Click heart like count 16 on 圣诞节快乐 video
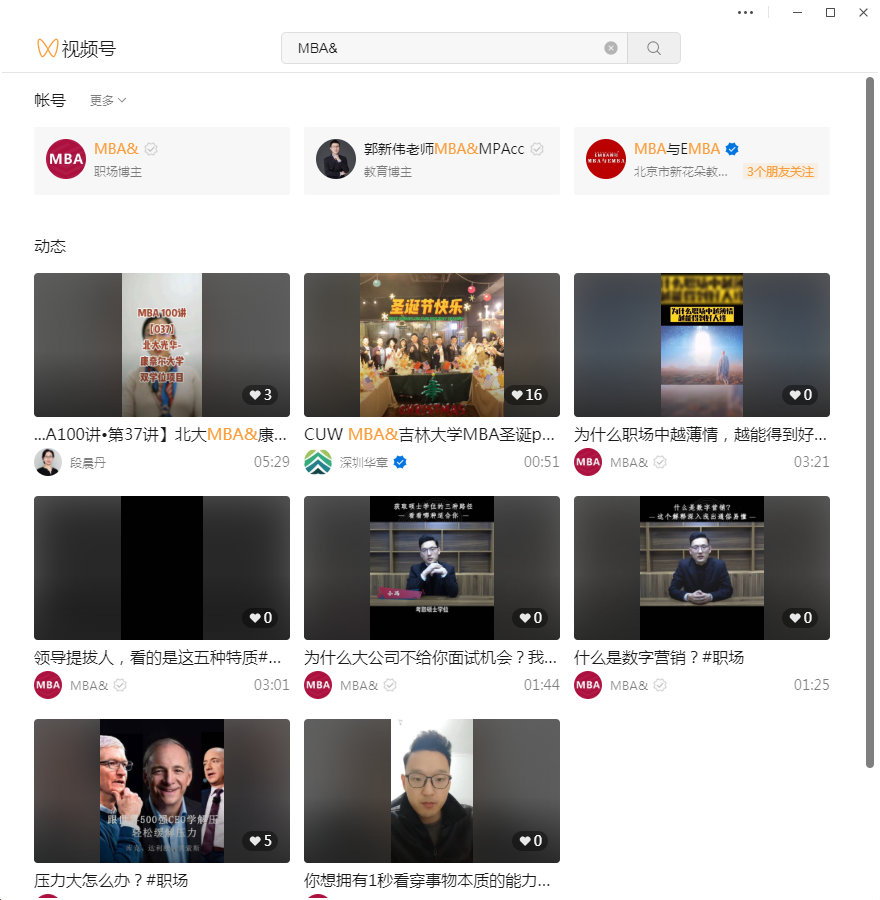 526,395
